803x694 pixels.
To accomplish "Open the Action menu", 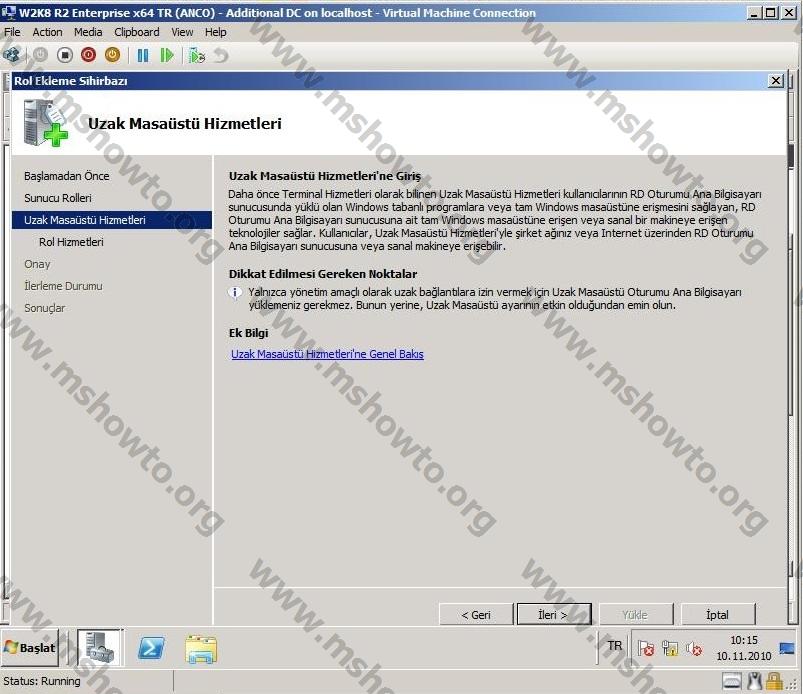I will tap(48, 32).
